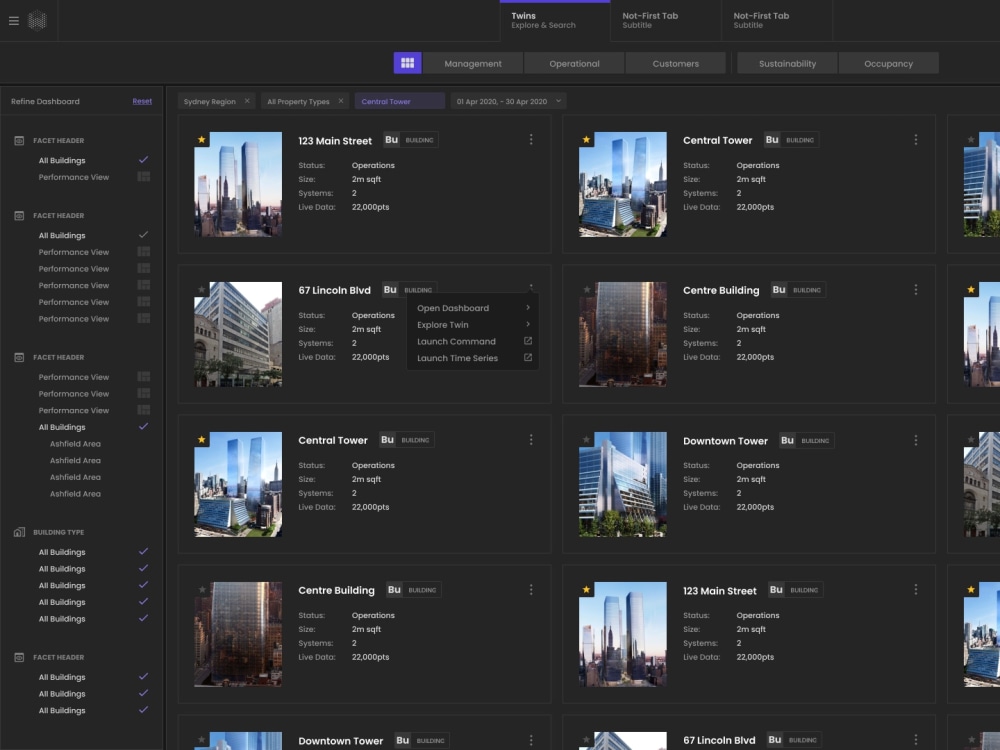The height and width of the screenshot is (750, 1000).
Task: Click the Occupancy button
Action: click(x=888, y=63)
